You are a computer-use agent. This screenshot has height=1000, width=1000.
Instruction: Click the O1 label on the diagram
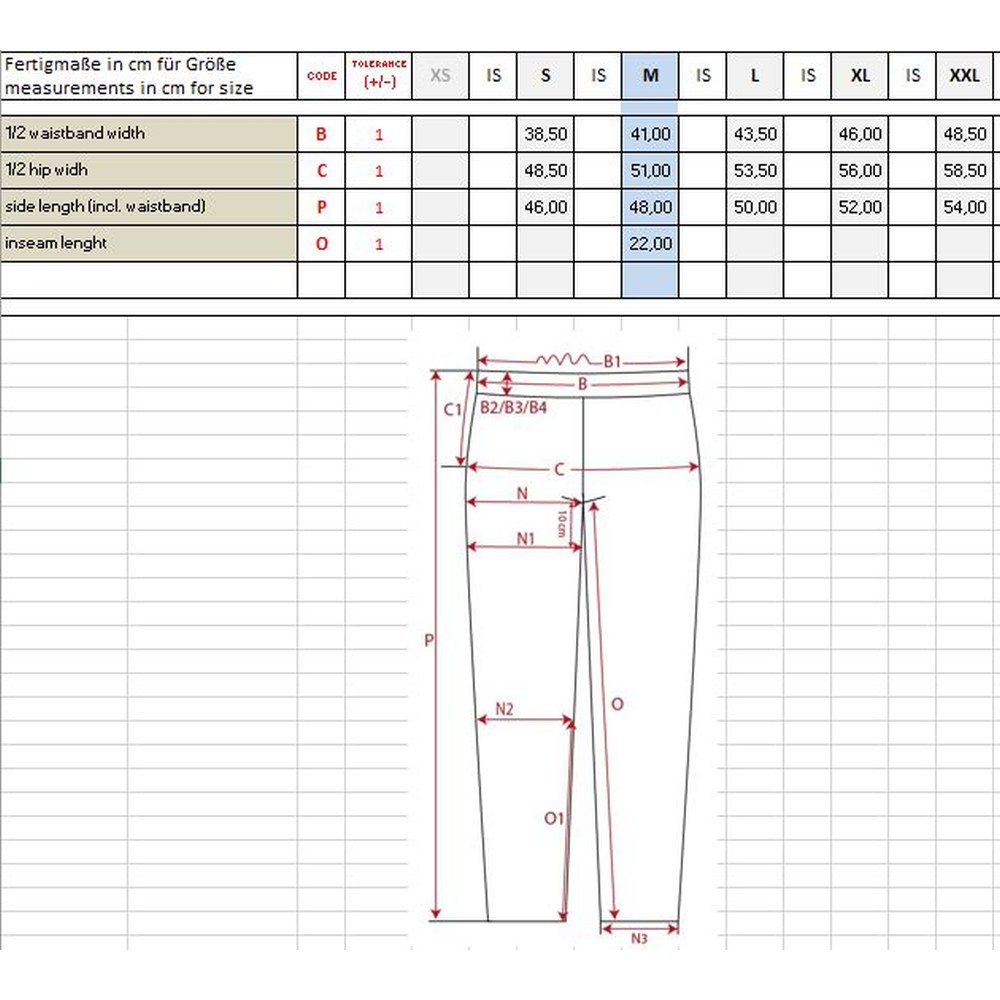coord(554,818)
